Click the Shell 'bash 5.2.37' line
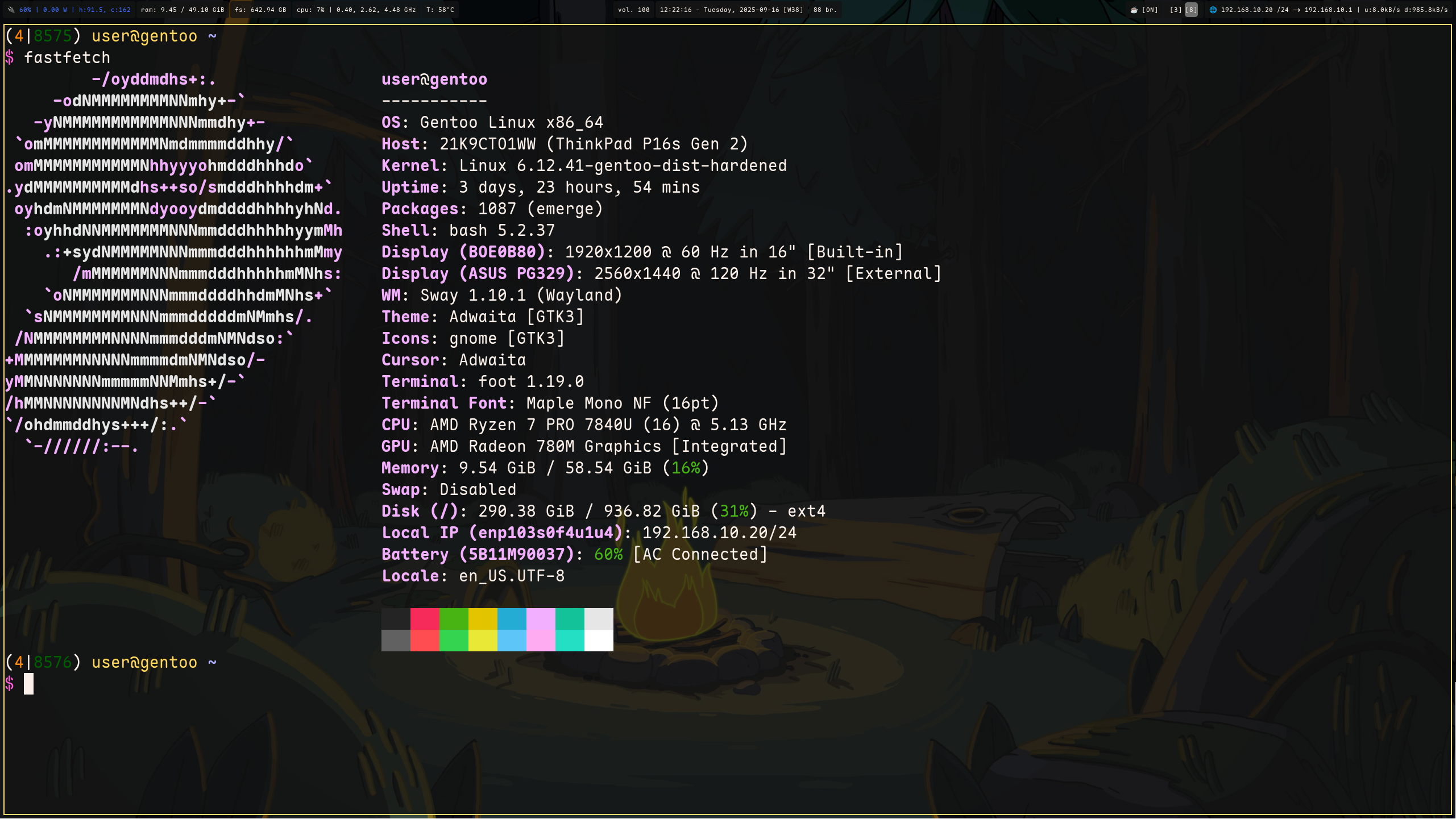This screenshot has height=819, width=1456. pyautogui.click(x=468, y=230)
